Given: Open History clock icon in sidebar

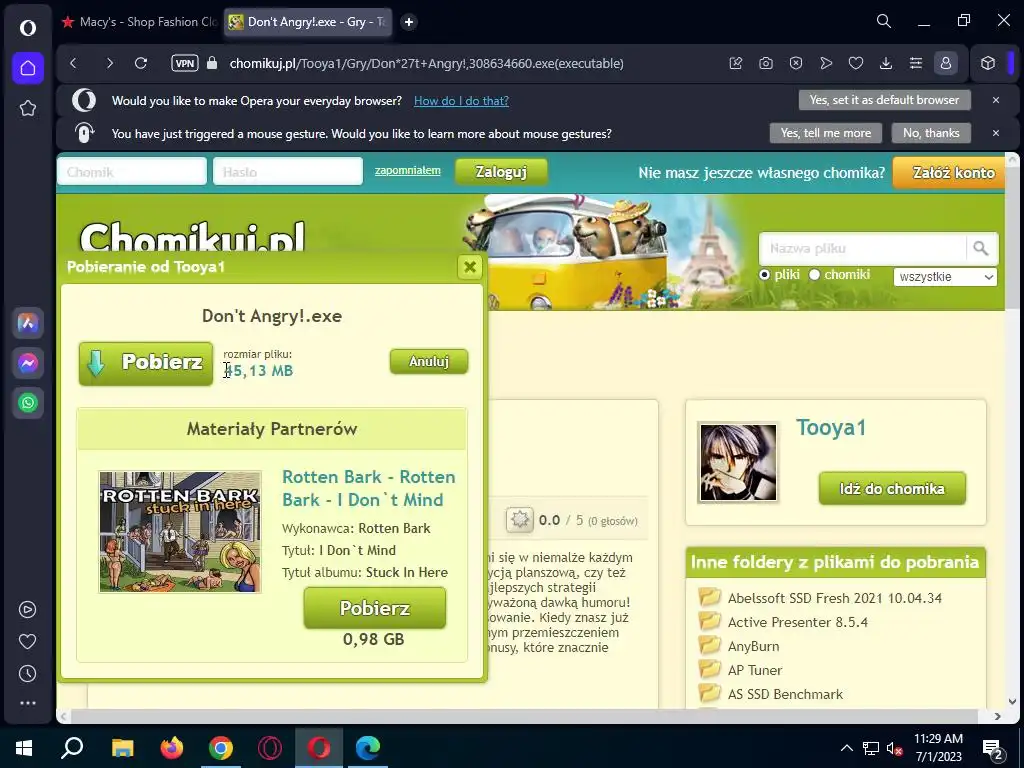Looking at the screenshot, I should click(27, 673).
